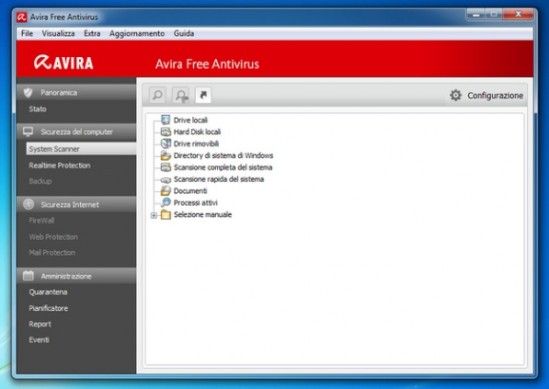
Task: Click the Drive rimovibili icon
Action: click(x=165, y=144)
